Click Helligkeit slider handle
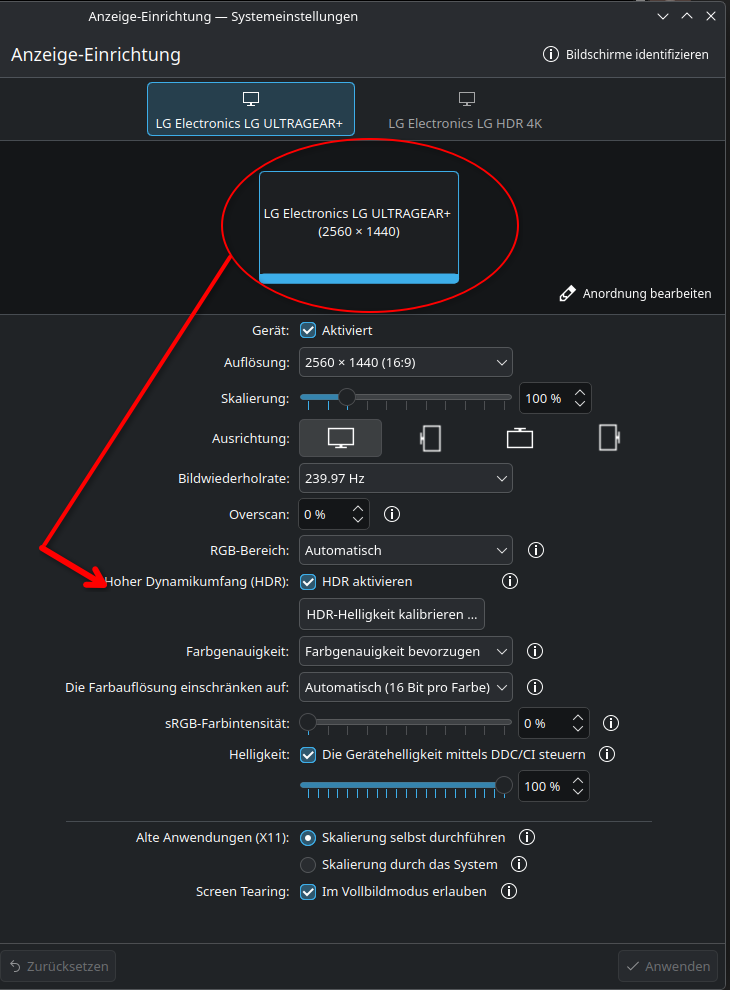Image resolution: width=730 pixels, height=990 pixels. click(x=503, y=785)
